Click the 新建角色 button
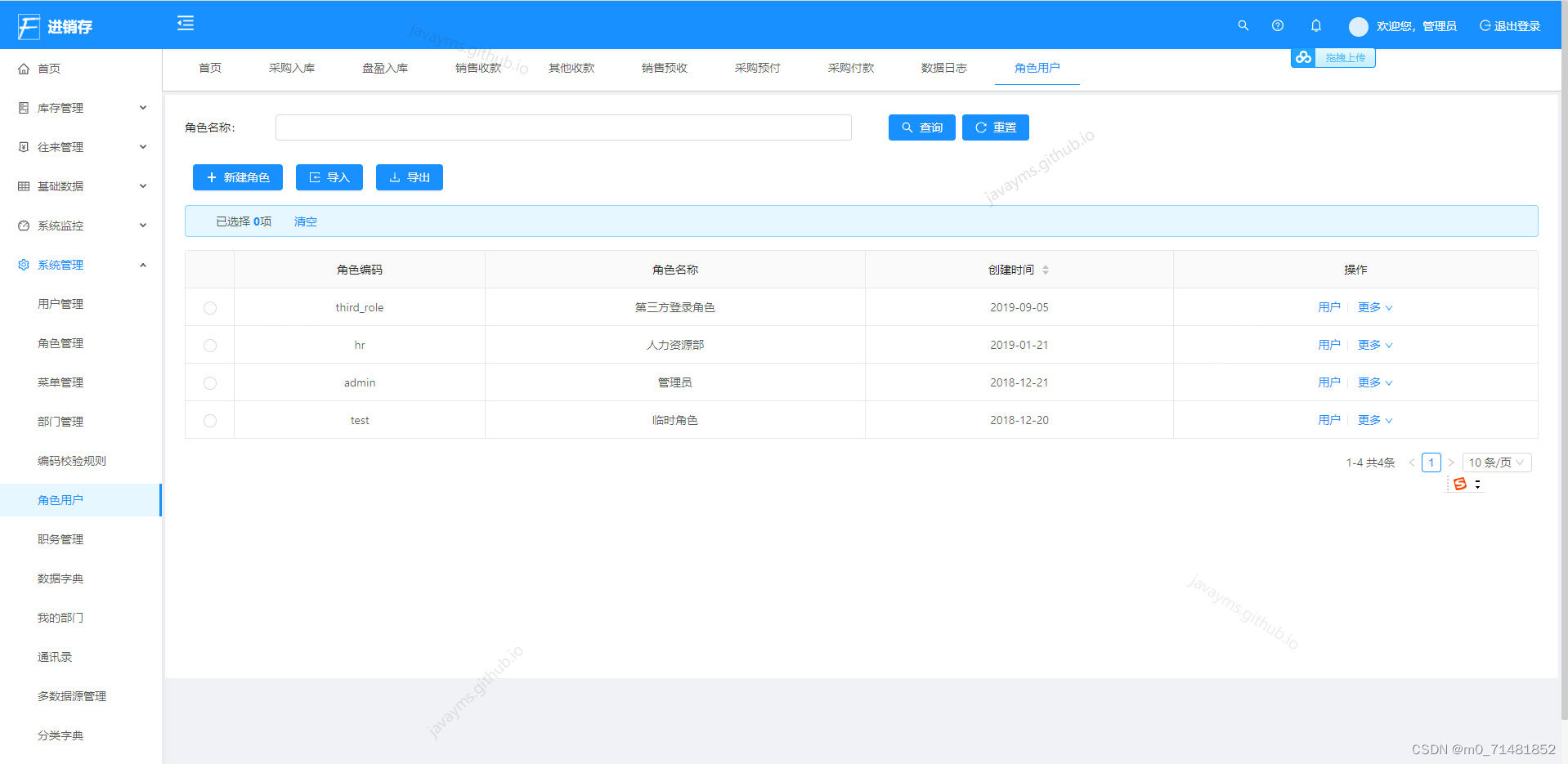 [238, 177]
